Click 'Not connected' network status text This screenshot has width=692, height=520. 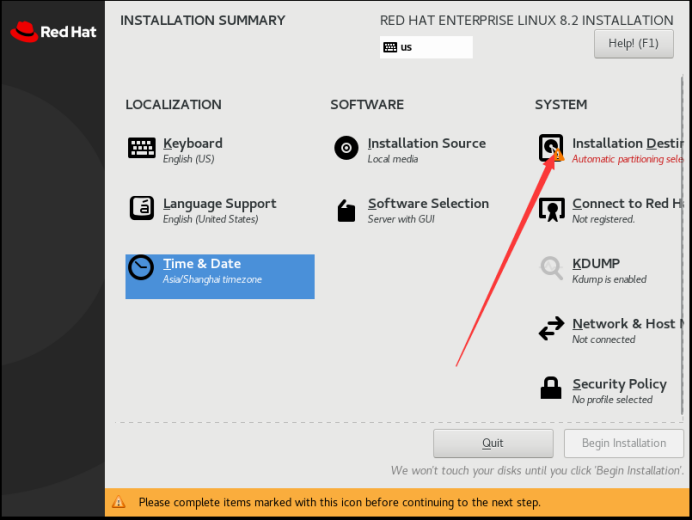click(604, 339)
